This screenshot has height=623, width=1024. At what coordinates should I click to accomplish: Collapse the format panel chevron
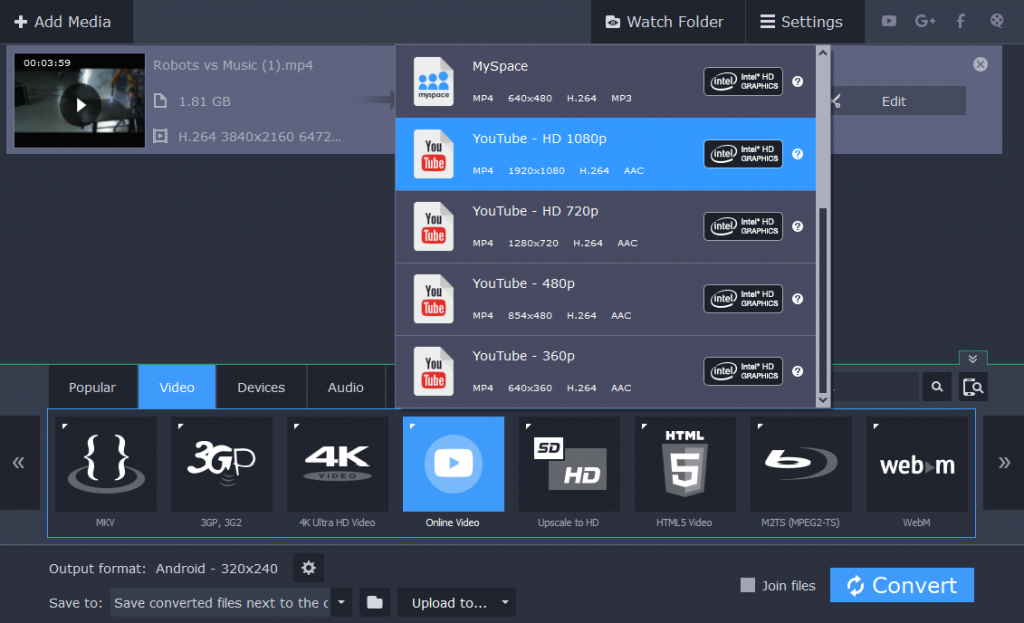(973, 359)
